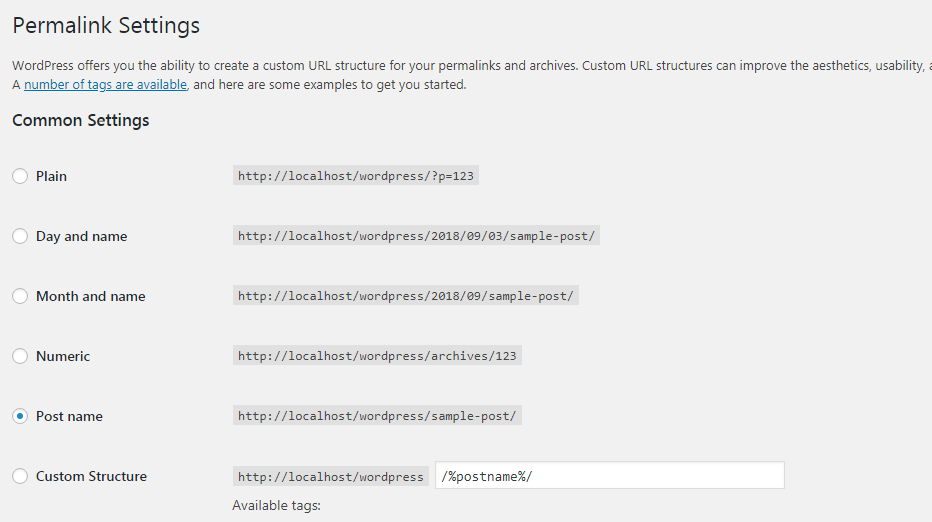Choose the Day and name radio option
Viewport: 932px width, 522px height.
click(x=20, y=236)
